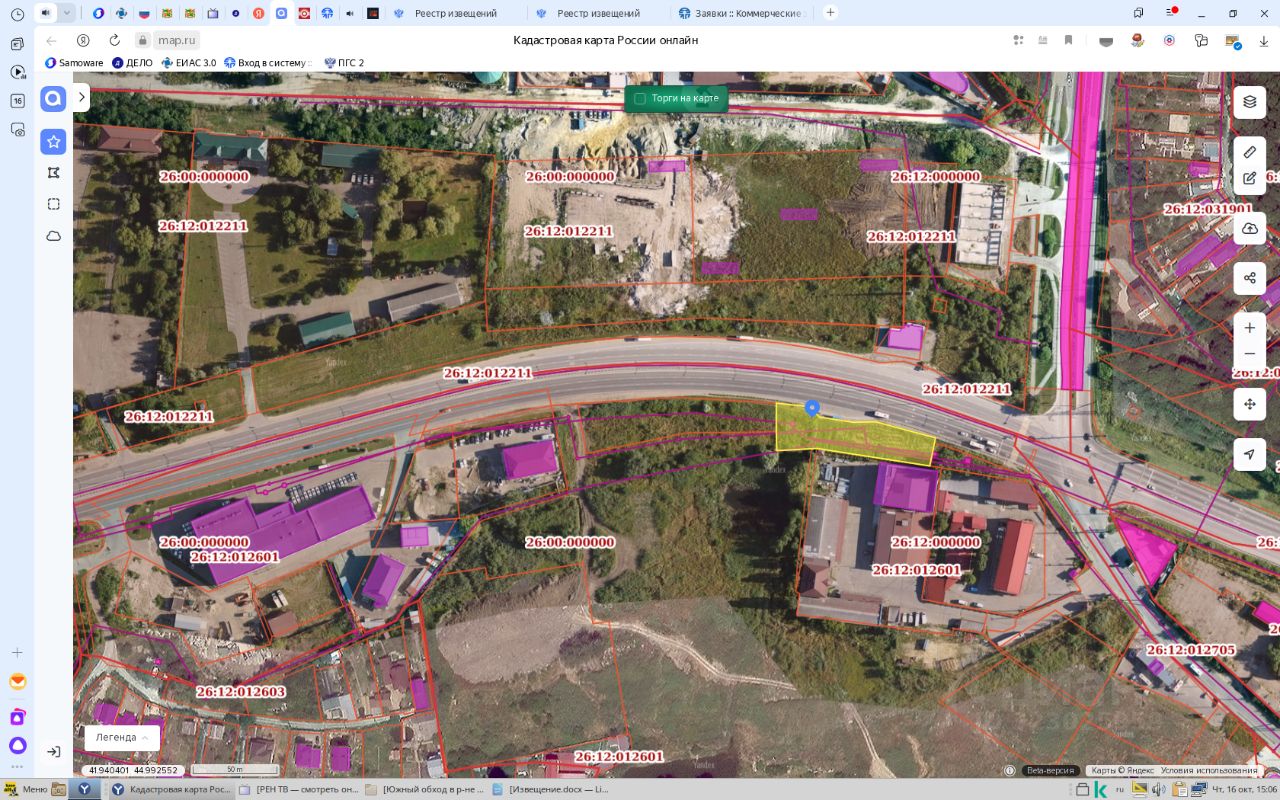Click cadastral label 26:12:012603
This screenshot has height=800, width=1280.
coord(241,692)
